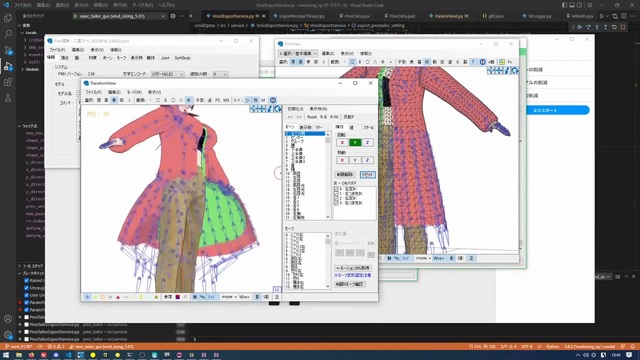Toggle the first IK ON/OFF checkbox
Screen dimensions: 640x360
(336, 189)
